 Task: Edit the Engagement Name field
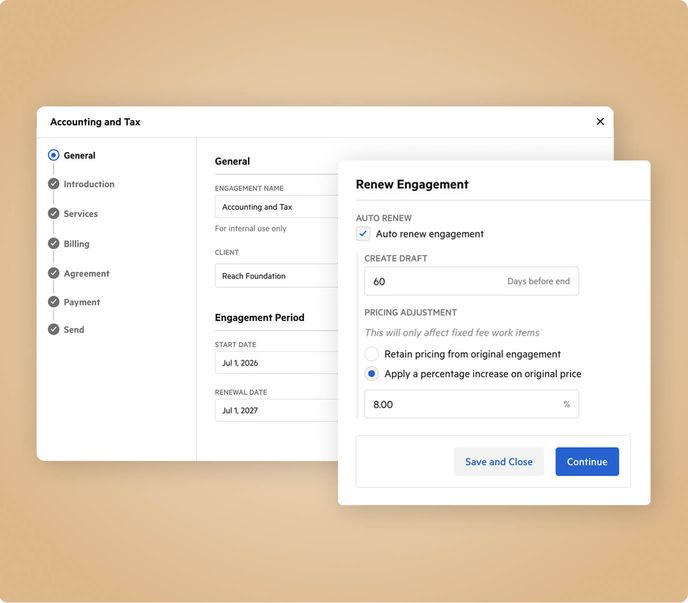coord(276,207)
